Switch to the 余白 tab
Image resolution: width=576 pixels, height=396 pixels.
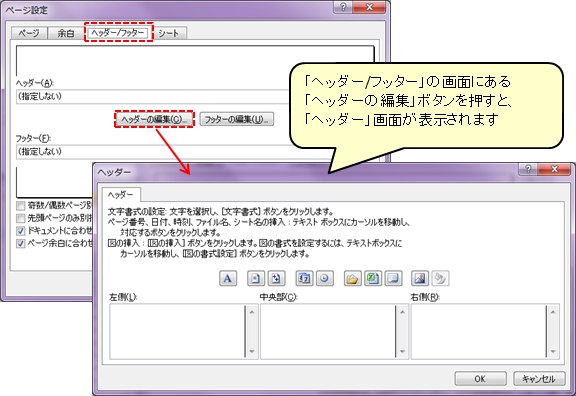66,33
